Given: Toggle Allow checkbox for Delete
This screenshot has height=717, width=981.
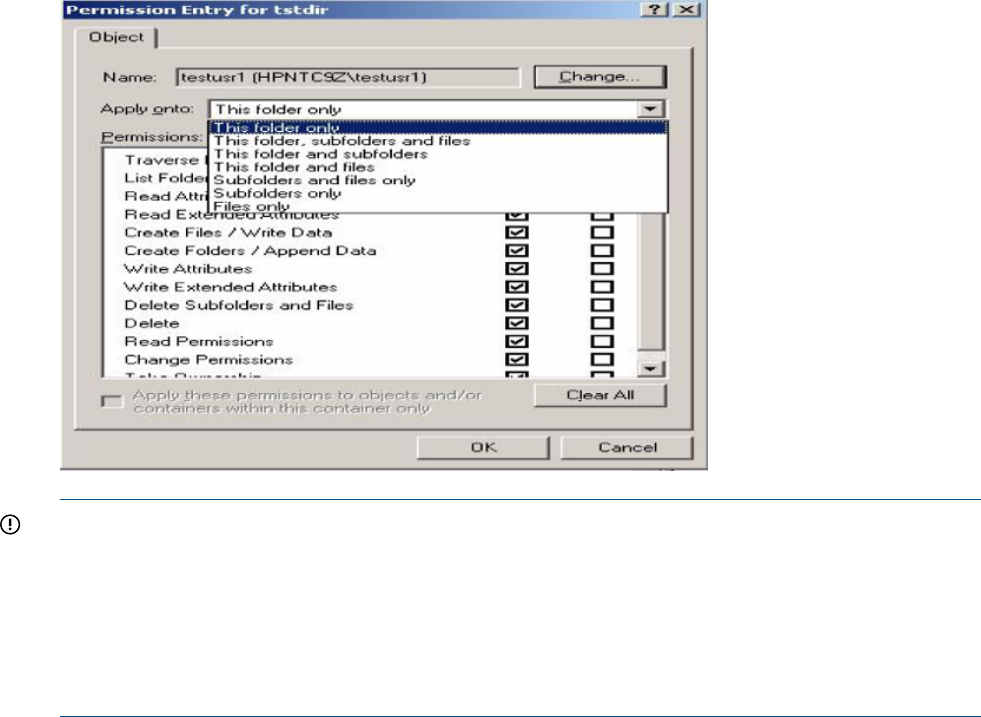Looking at the screenshot, I should pos(517,323).
